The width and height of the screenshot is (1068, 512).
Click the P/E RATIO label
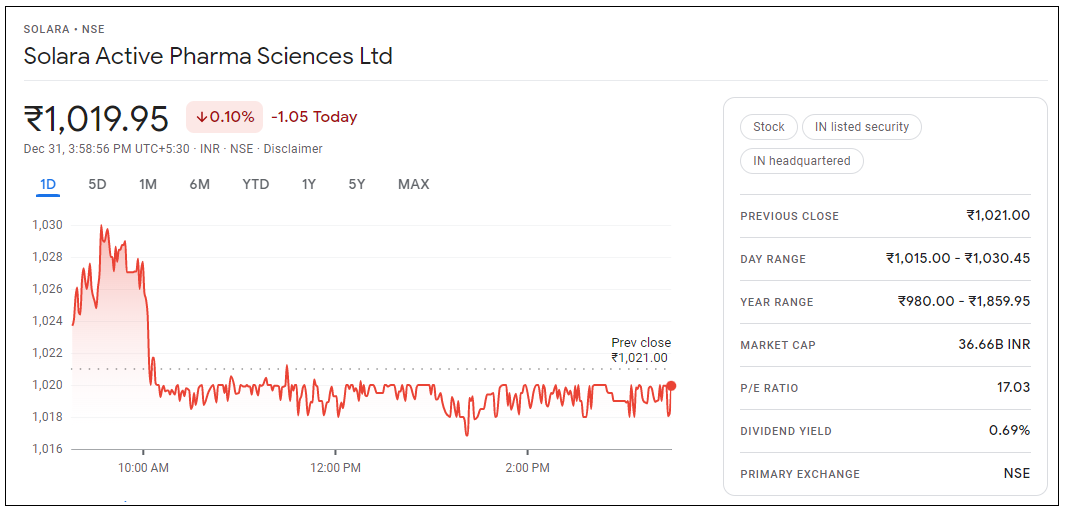(x=769, y=388)
